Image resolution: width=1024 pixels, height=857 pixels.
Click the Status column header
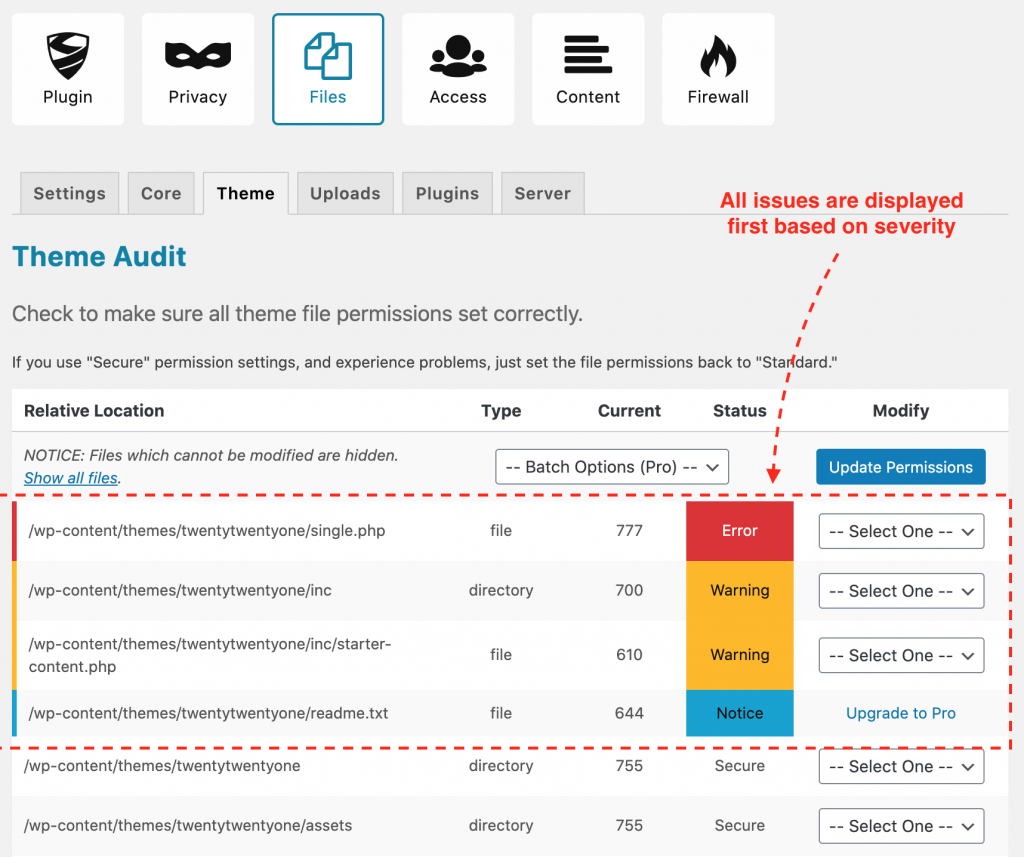(x=740, y=411)
